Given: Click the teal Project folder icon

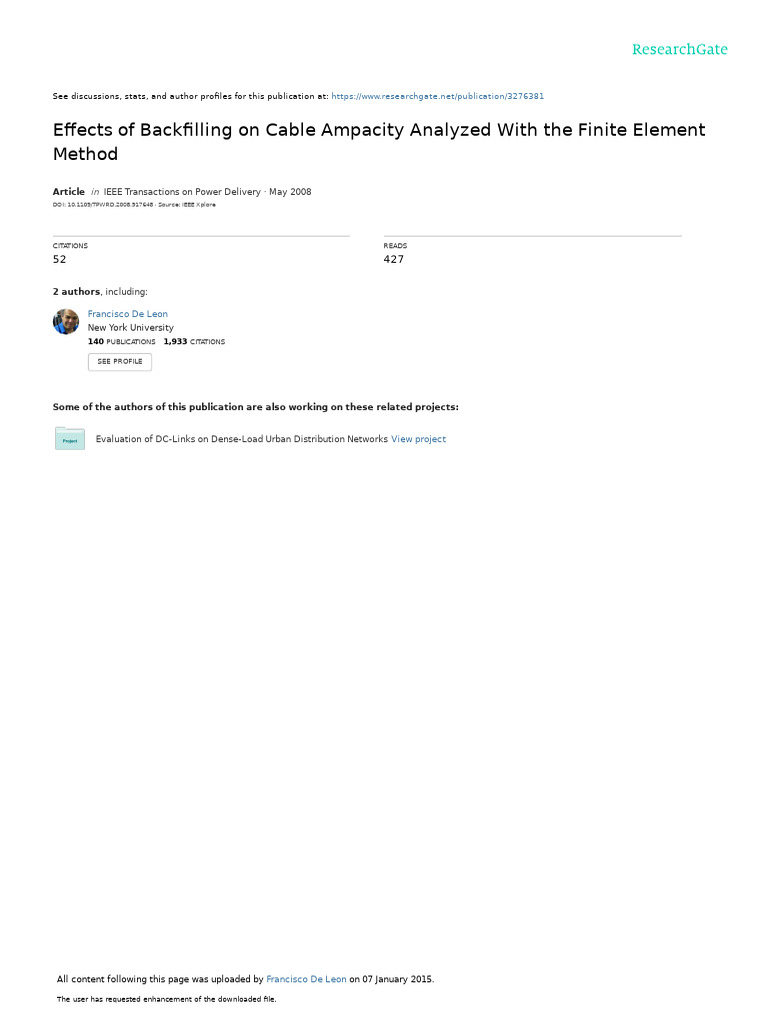Looking at the screenshot, I should click(70, 438).
